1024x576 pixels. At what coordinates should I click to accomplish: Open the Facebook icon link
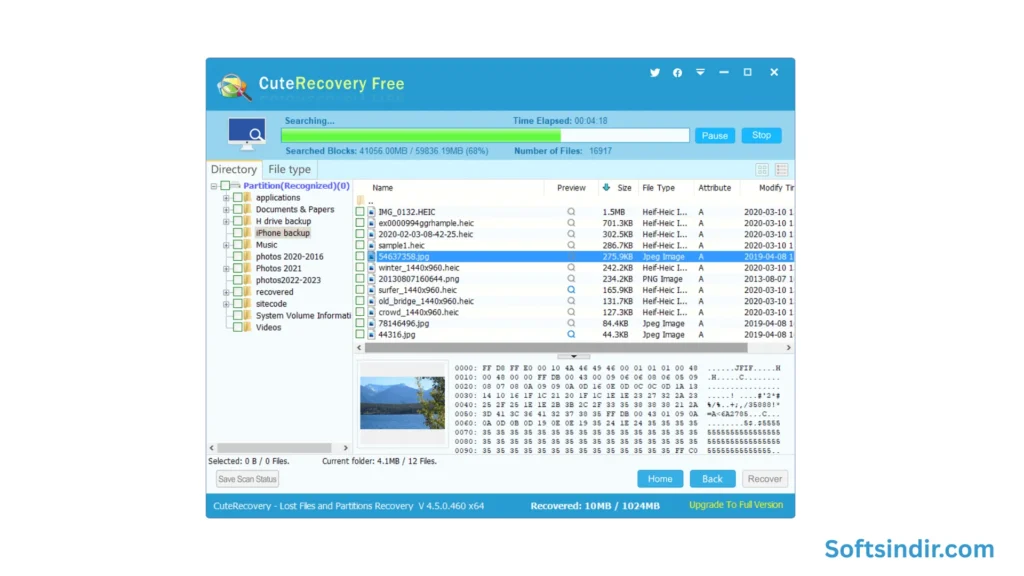click(678, 73)
